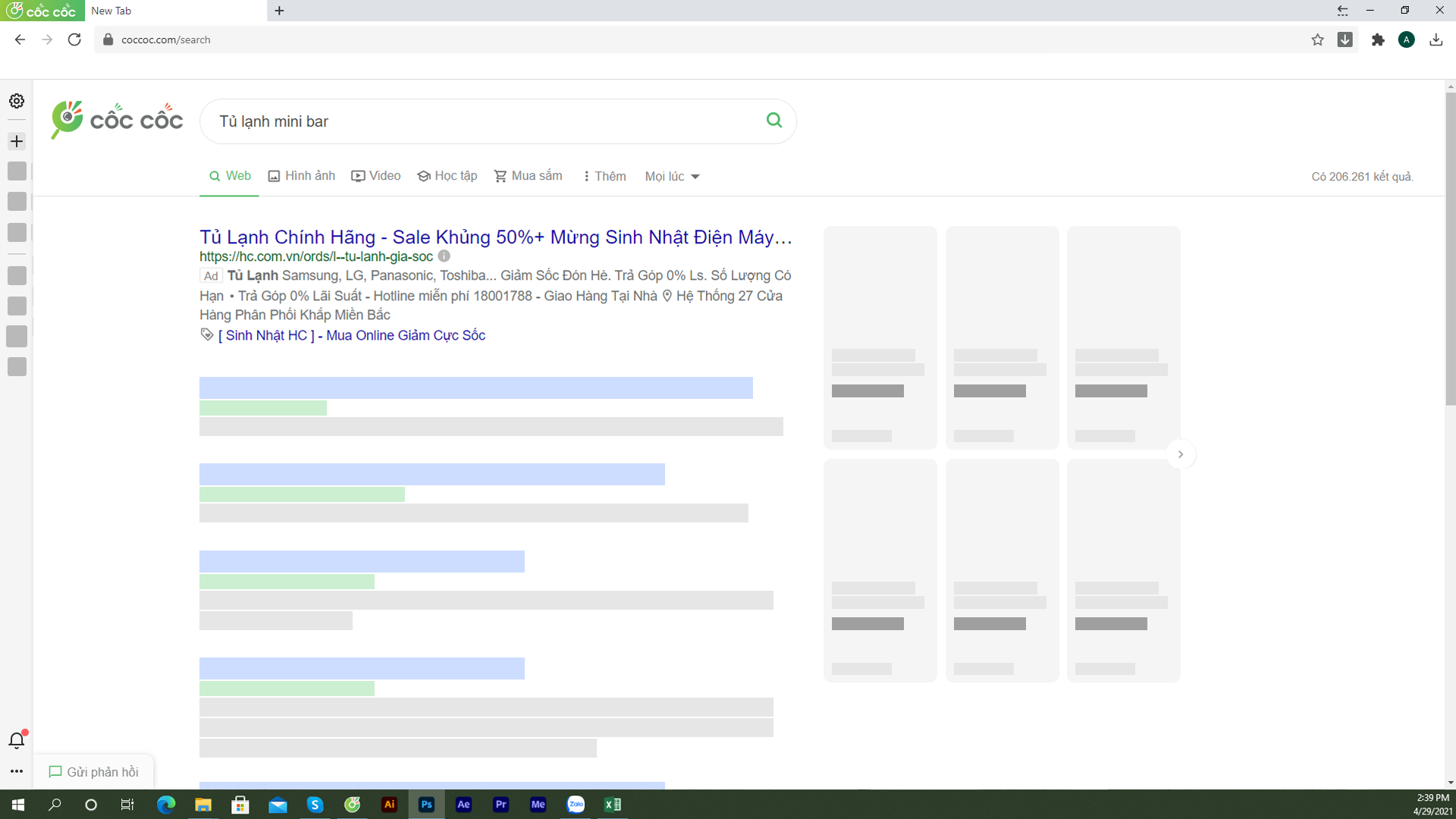Click the browser settings gear icon
The image size is (1456, 819).
[x=16, y=101]
